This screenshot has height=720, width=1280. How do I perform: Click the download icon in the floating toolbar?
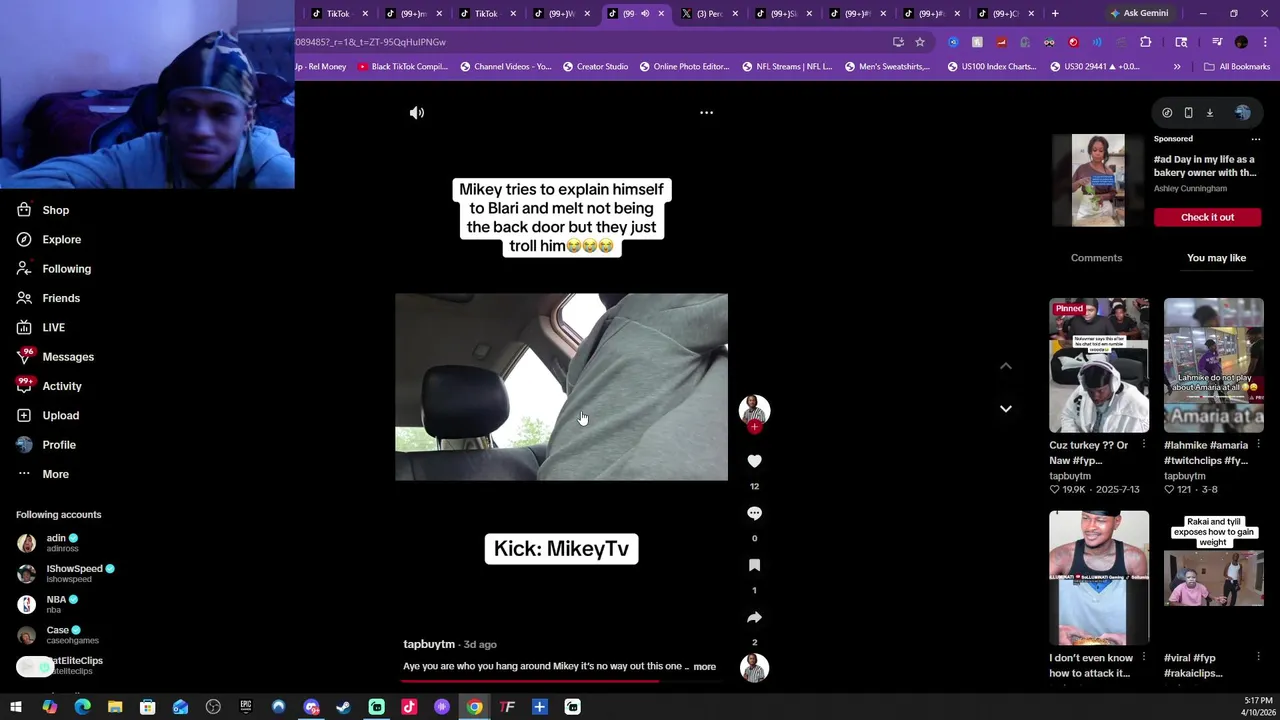[x=1209, y=113]
